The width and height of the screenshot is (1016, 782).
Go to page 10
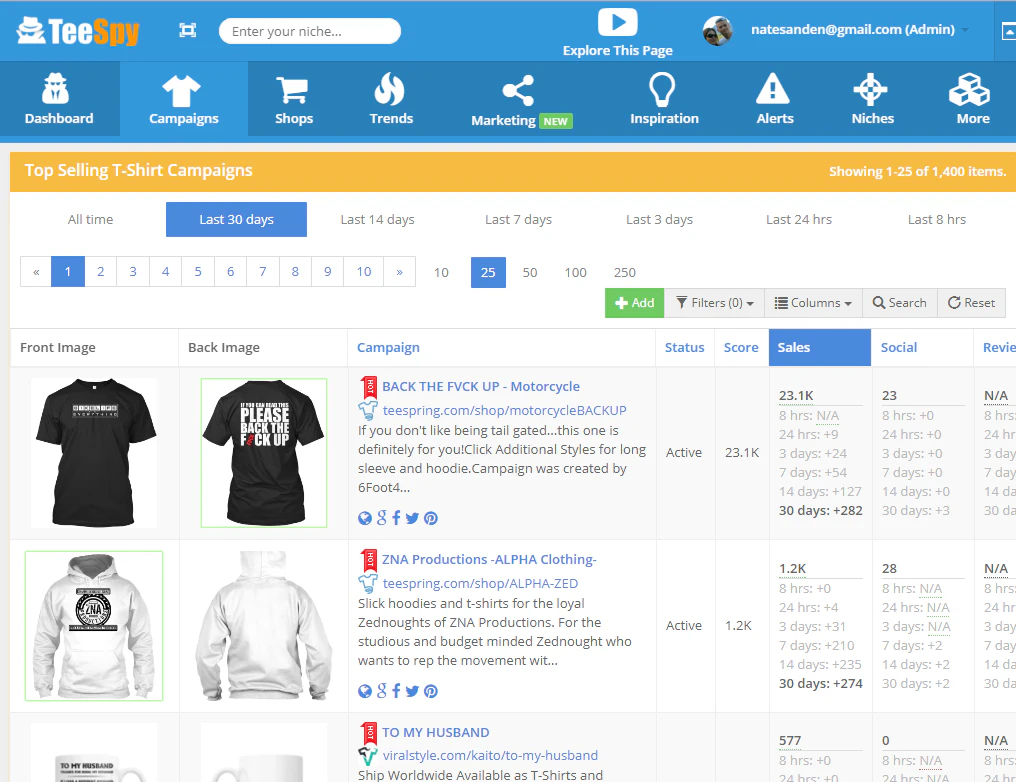[x=364, y=271]
